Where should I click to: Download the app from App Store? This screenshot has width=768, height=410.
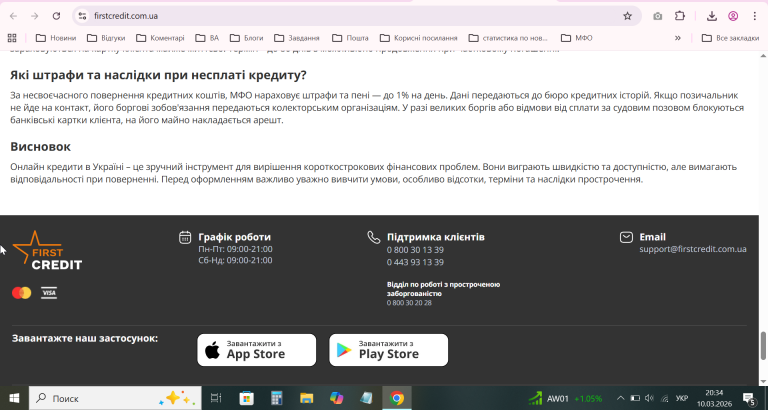(x=257, y=350)
